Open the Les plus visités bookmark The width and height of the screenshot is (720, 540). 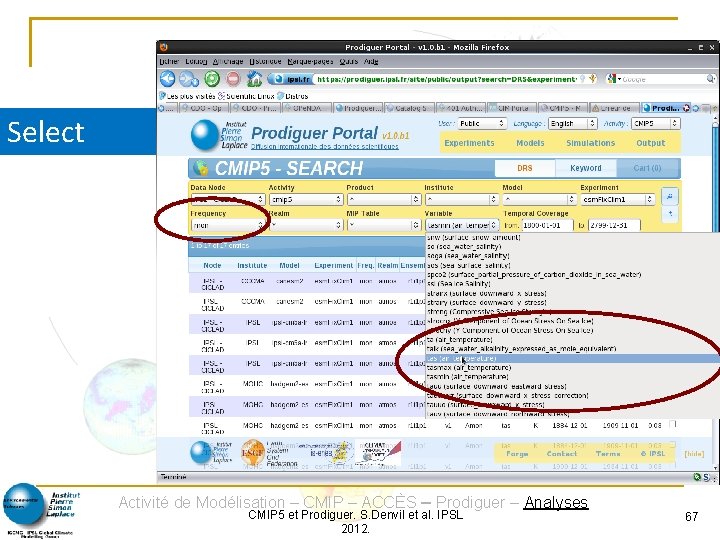click(x=187, y=96)
